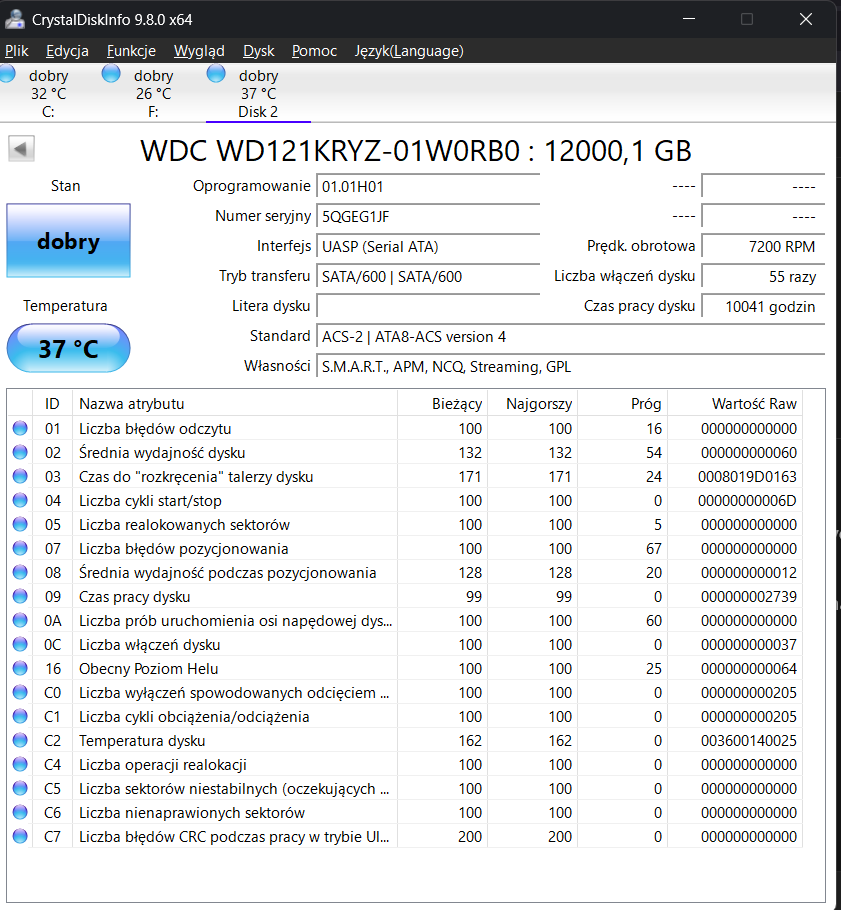Click status orb for attribute C5
The height and width of the screenshot is (910, 841).
tap(20, 788)
